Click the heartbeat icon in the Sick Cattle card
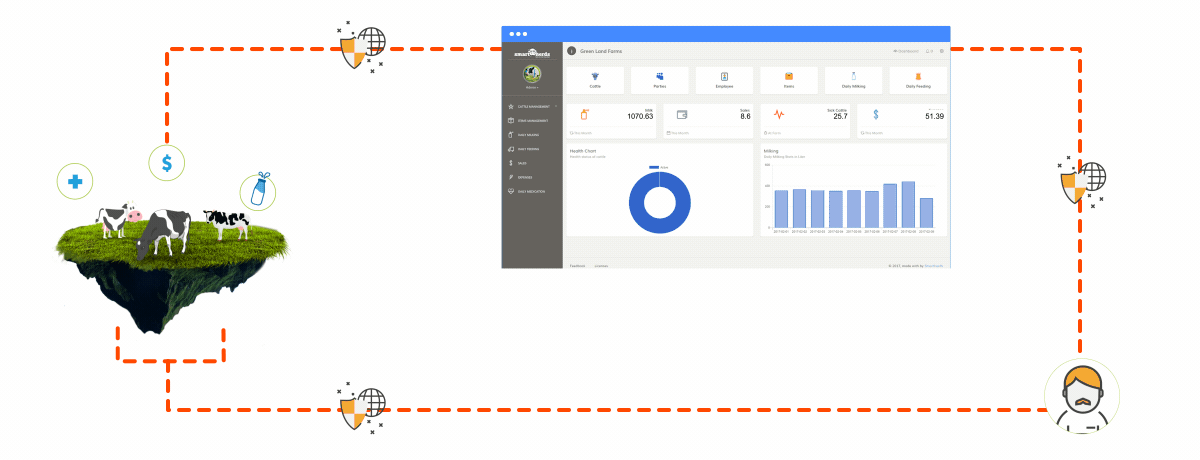 (779, 115)
